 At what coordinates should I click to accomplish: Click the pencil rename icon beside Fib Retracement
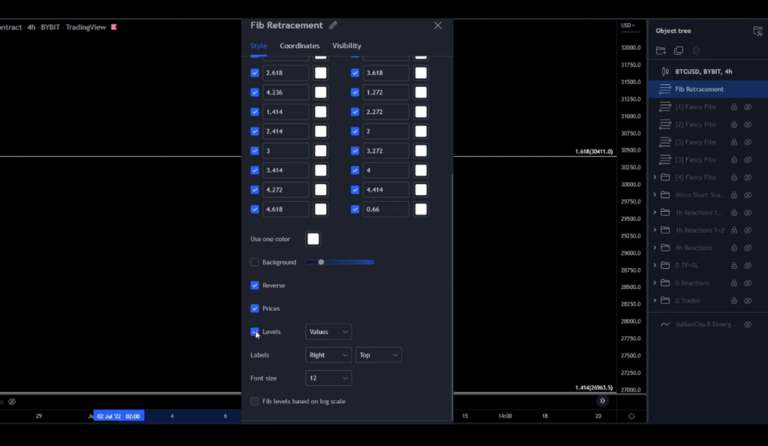click(333, 25)
